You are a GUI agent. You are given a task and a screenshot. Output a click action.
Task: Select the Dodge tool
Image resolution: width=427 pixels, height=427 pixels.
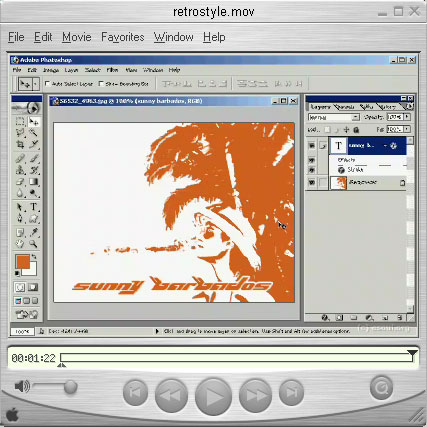pyautogui.click(x=33, y=193)
